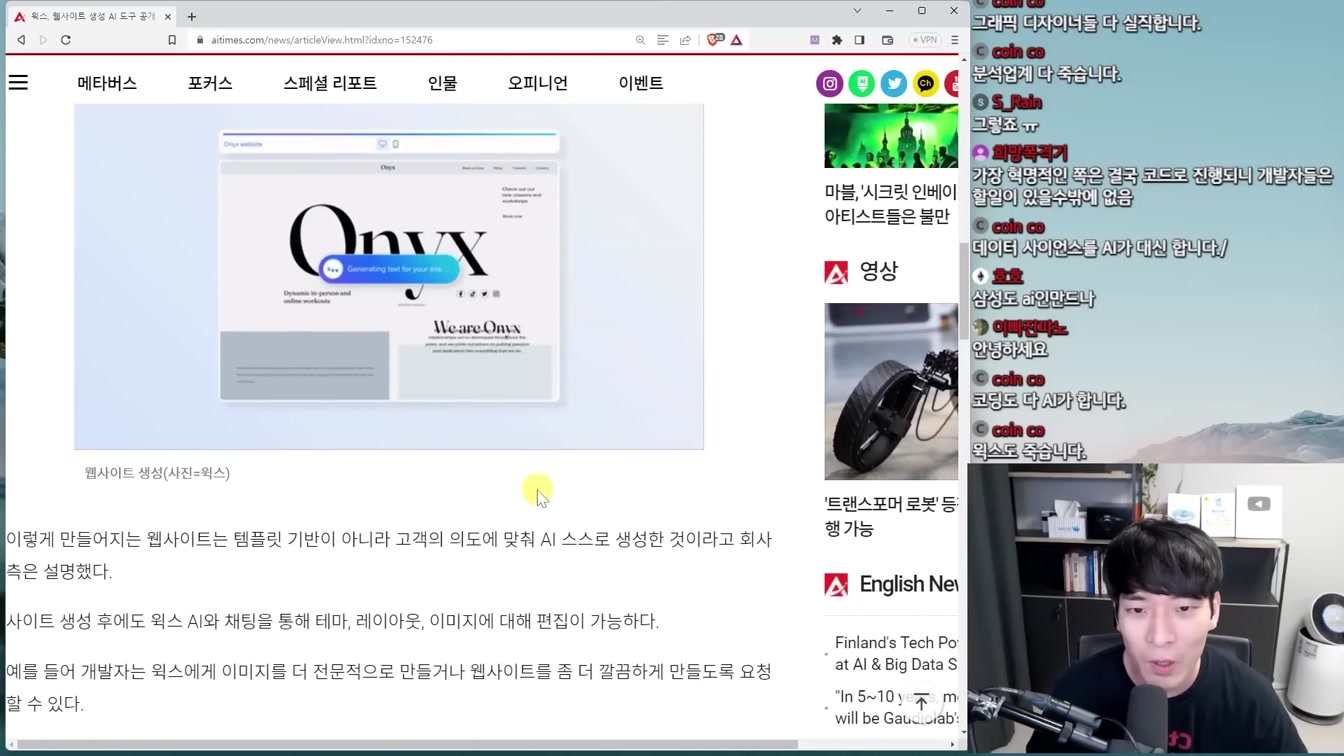Click chat message 안녕하세요

coord(1010,350)
